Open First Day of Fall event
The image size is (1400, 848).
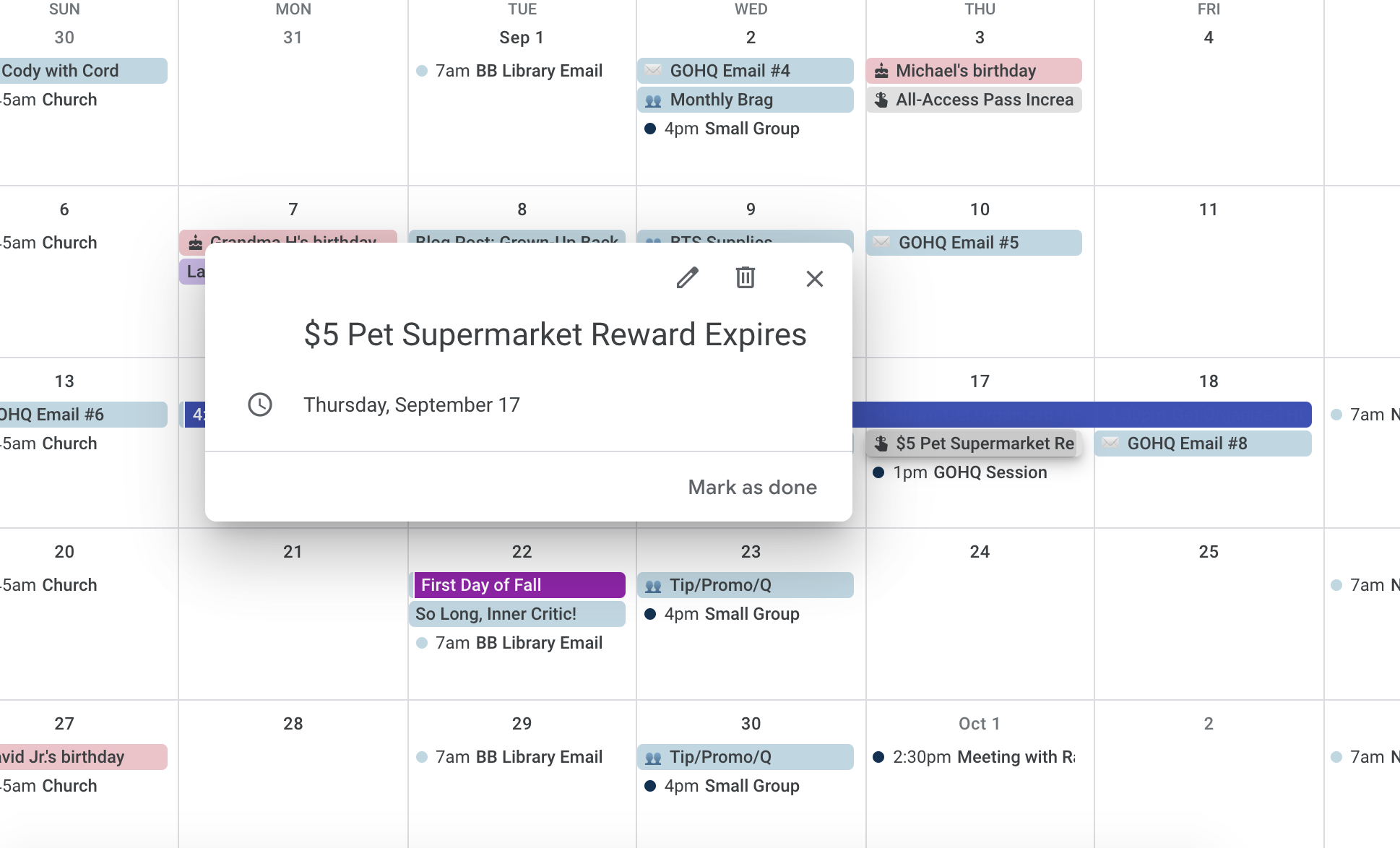[x=517, y=585]
